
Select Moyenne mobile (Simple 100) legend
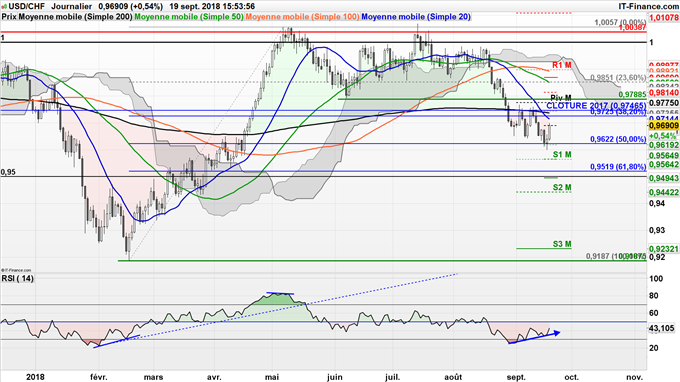point(302,16)
